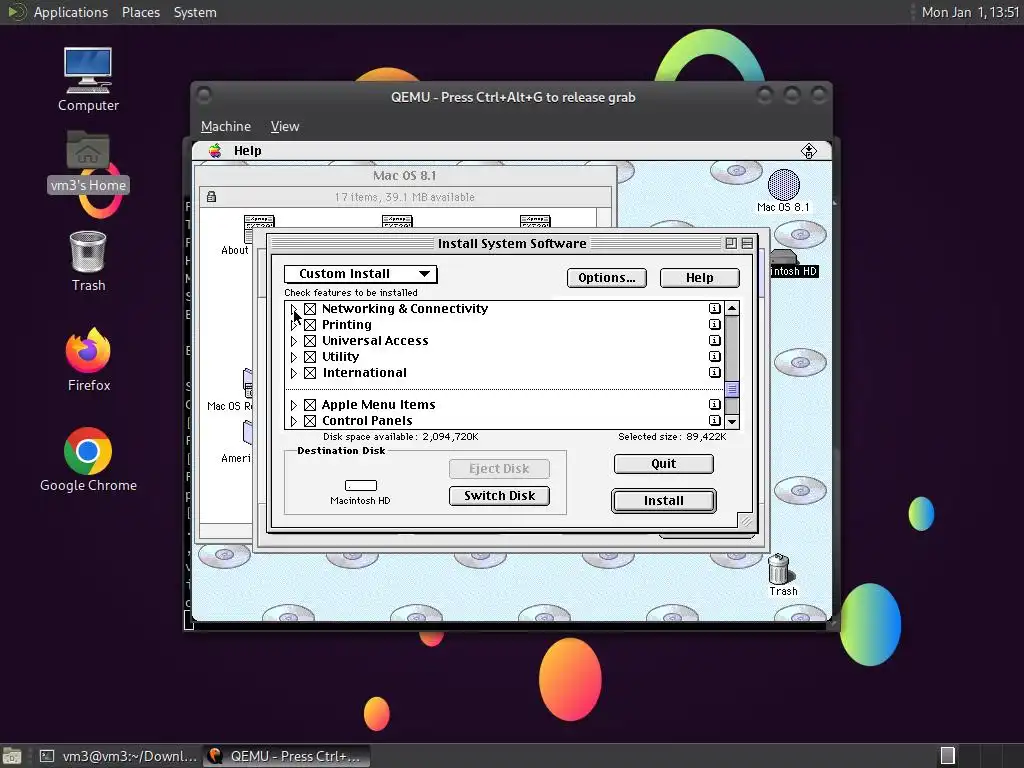Select the Mac OS Trash icon
1024x768 pixels.
[x=781, y=575]
